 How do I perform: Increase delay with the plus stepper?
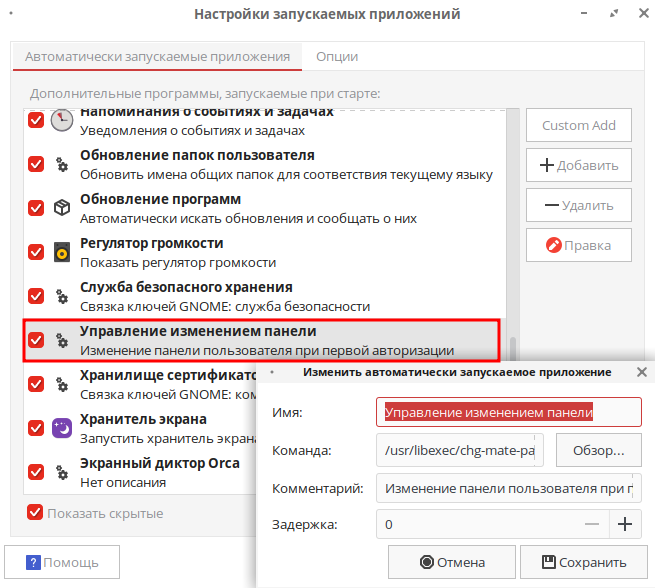[625, 524]
